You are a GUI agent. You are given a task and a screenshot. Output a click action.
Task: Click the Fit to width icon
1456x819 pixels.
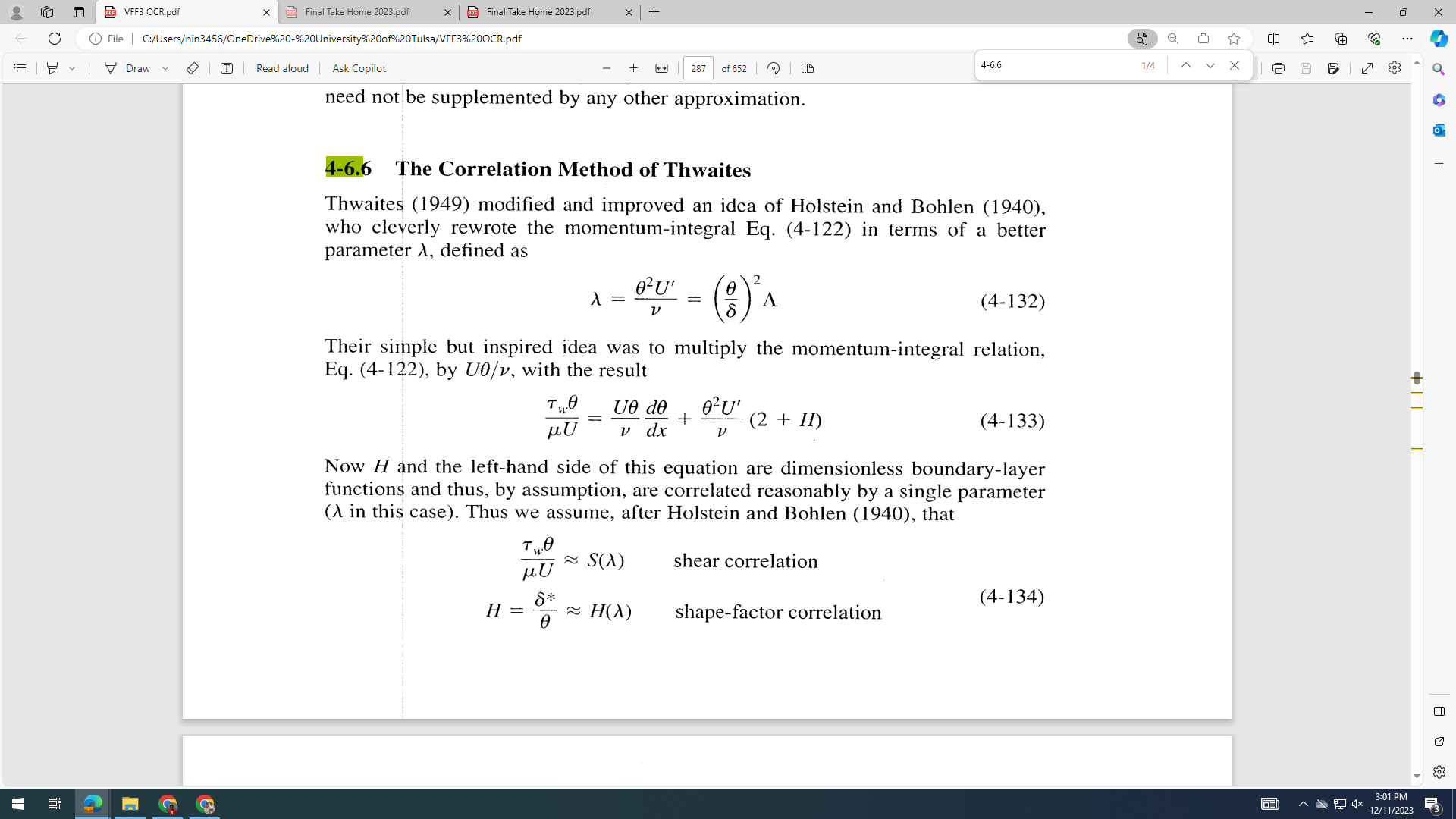(661, 68)
